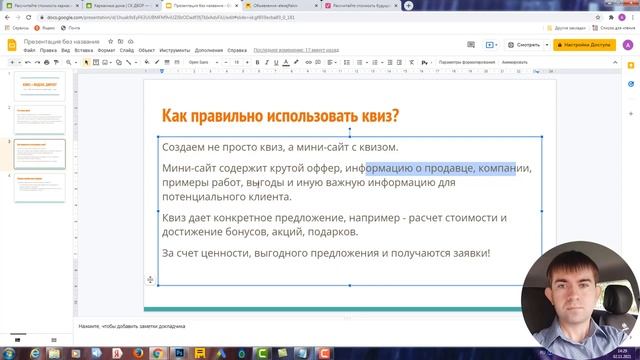The height and width of the screenshot is (360, 640).
Task: Click the Настройки Доступа button
Action: click(584, 45)
